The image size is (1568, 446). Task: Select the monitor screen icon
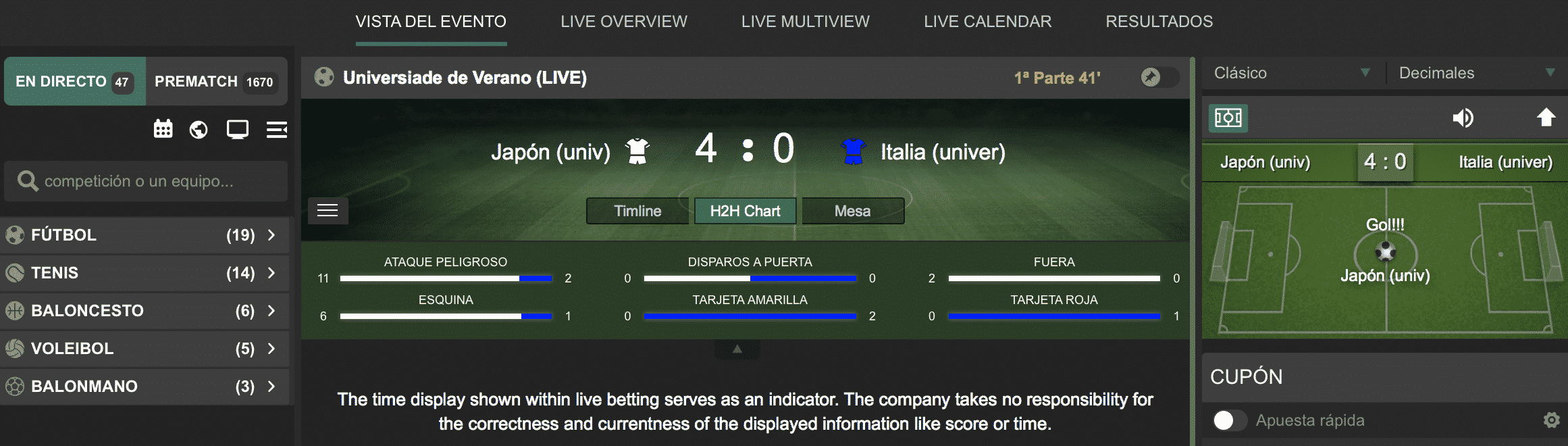(x=237, y=129)
